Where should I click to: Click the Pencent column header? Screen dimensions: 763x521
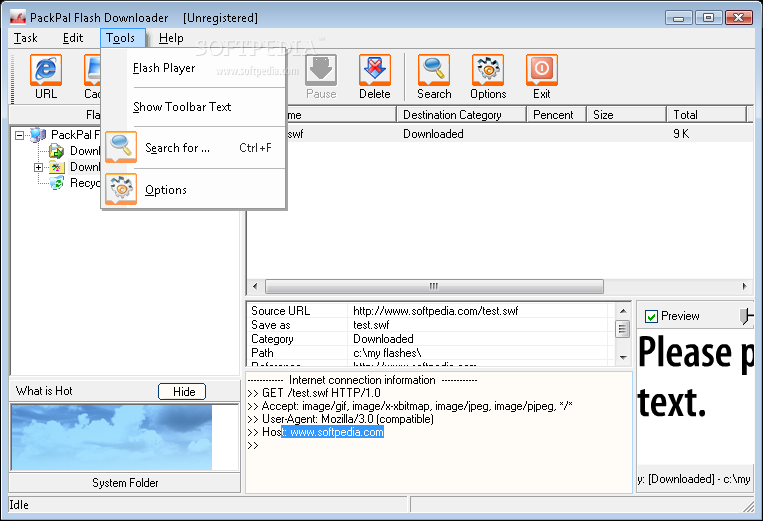coord(556,115)
